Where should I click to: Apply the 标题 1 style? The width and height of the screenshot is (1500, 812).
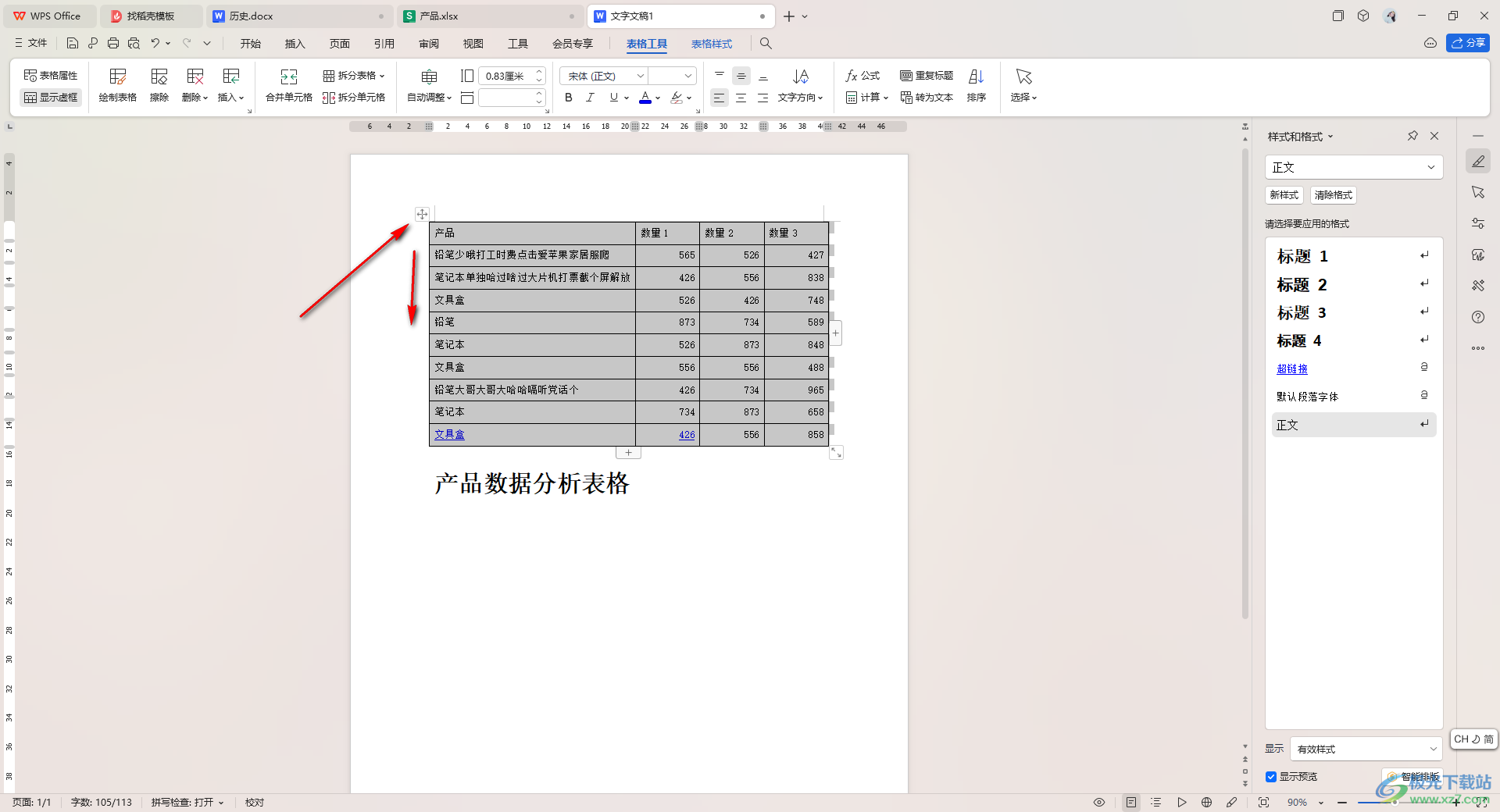pos(1354,256)
